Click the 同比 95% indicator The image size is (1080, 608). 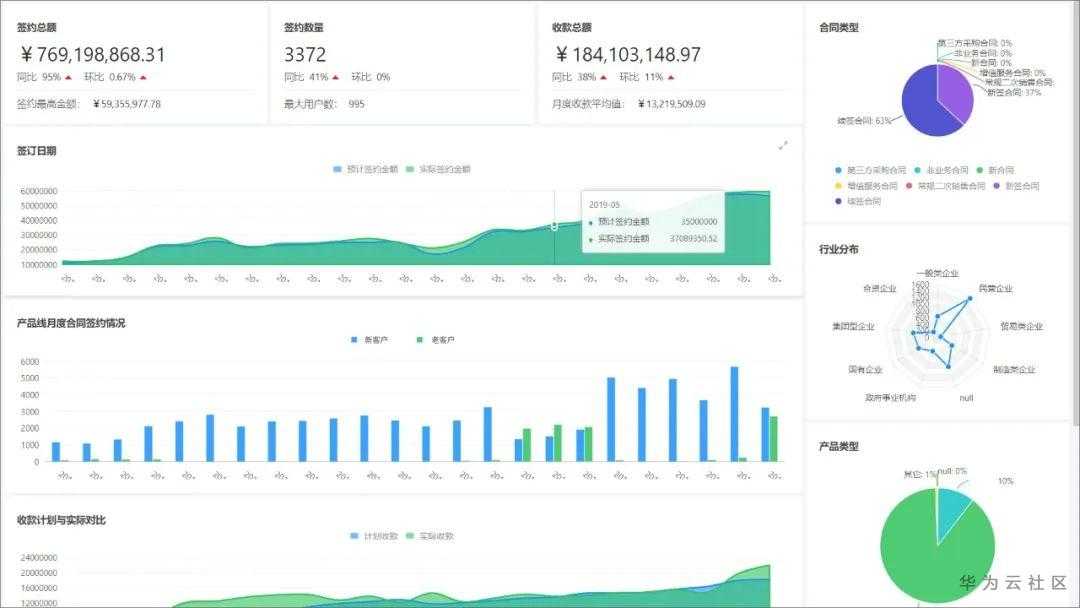pos(45,77)
